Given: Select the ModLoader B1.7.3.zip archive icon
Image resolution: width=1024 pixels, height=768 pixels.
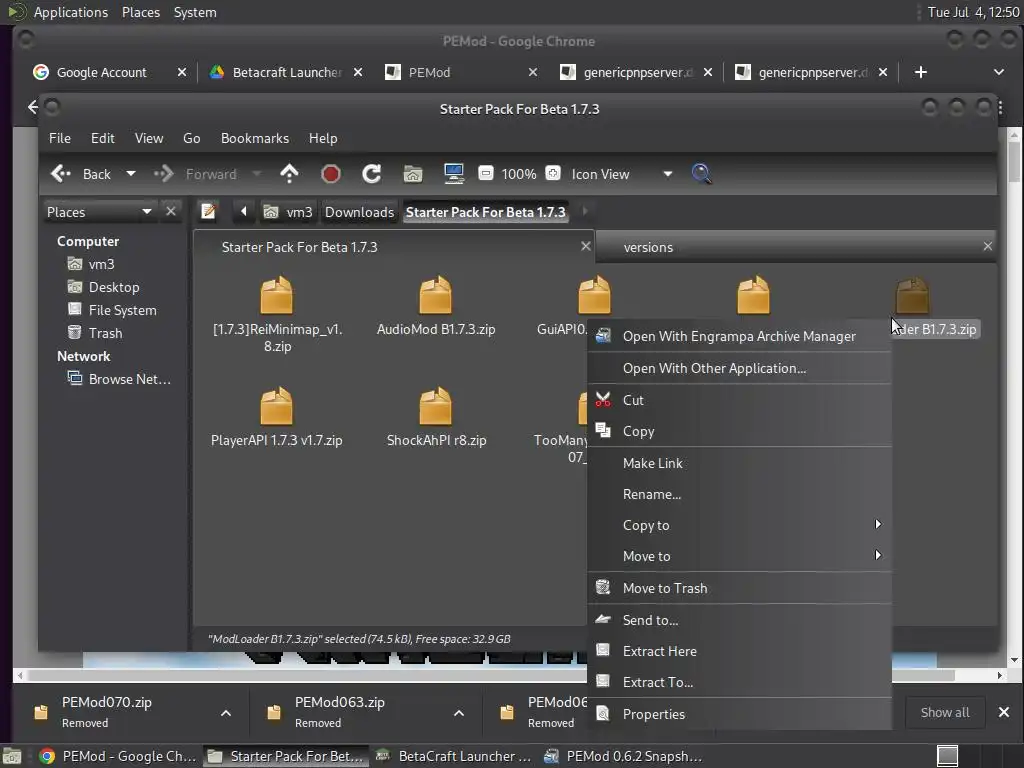Looking at the screenshot, I should [912, 295].
